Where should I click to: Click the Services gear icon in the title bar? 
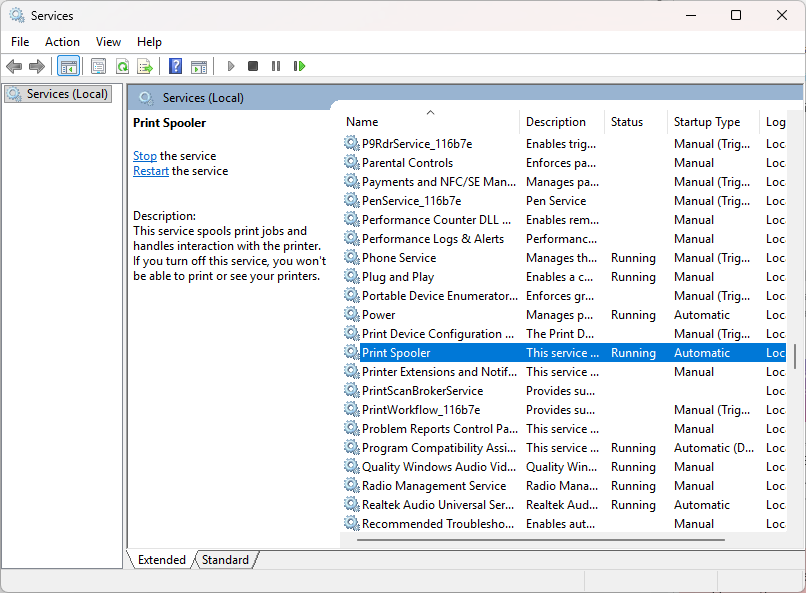[x=17, y=15]
